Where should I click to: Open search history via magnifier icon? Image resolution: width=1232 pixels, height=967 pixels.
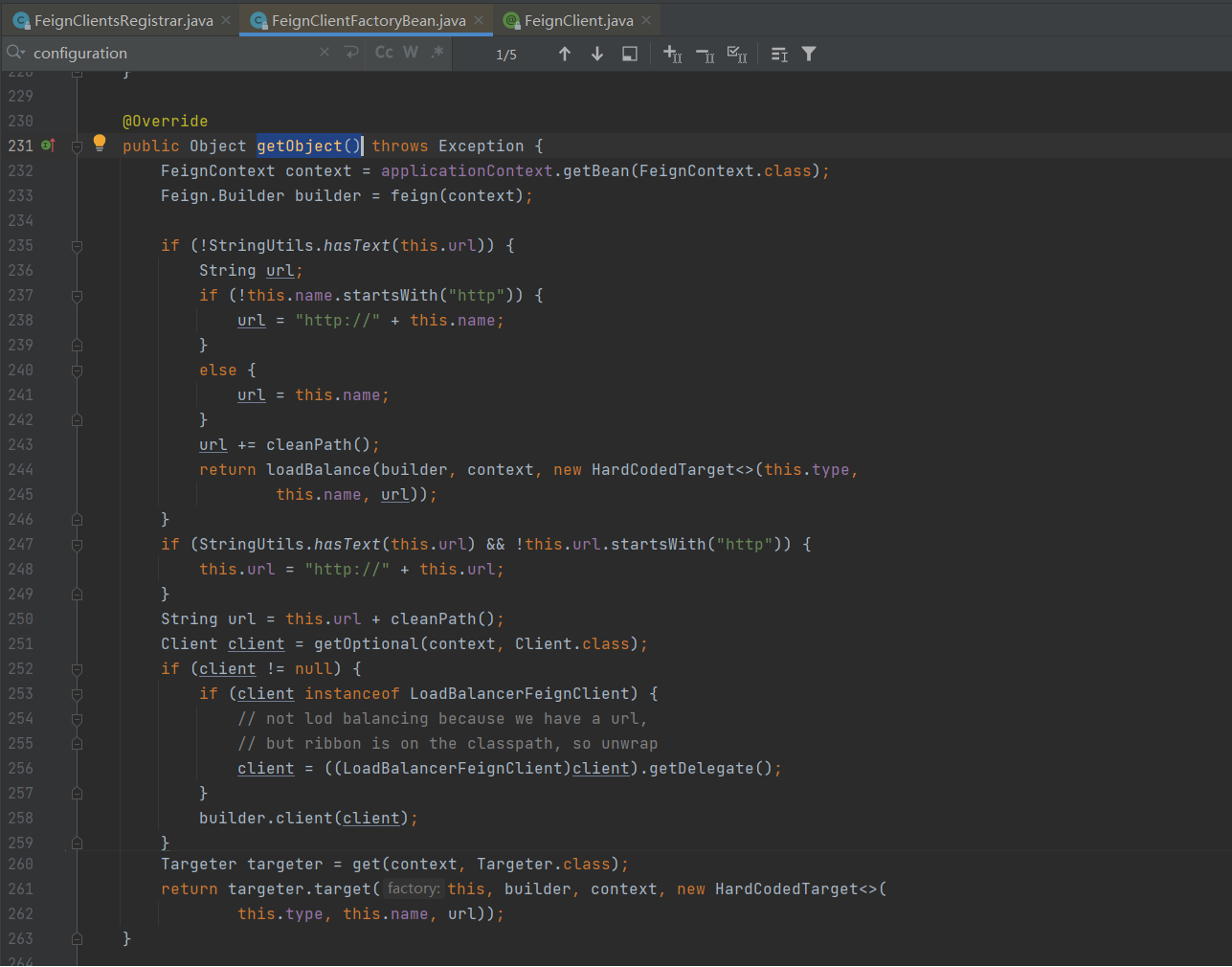[x=15, y=53]
